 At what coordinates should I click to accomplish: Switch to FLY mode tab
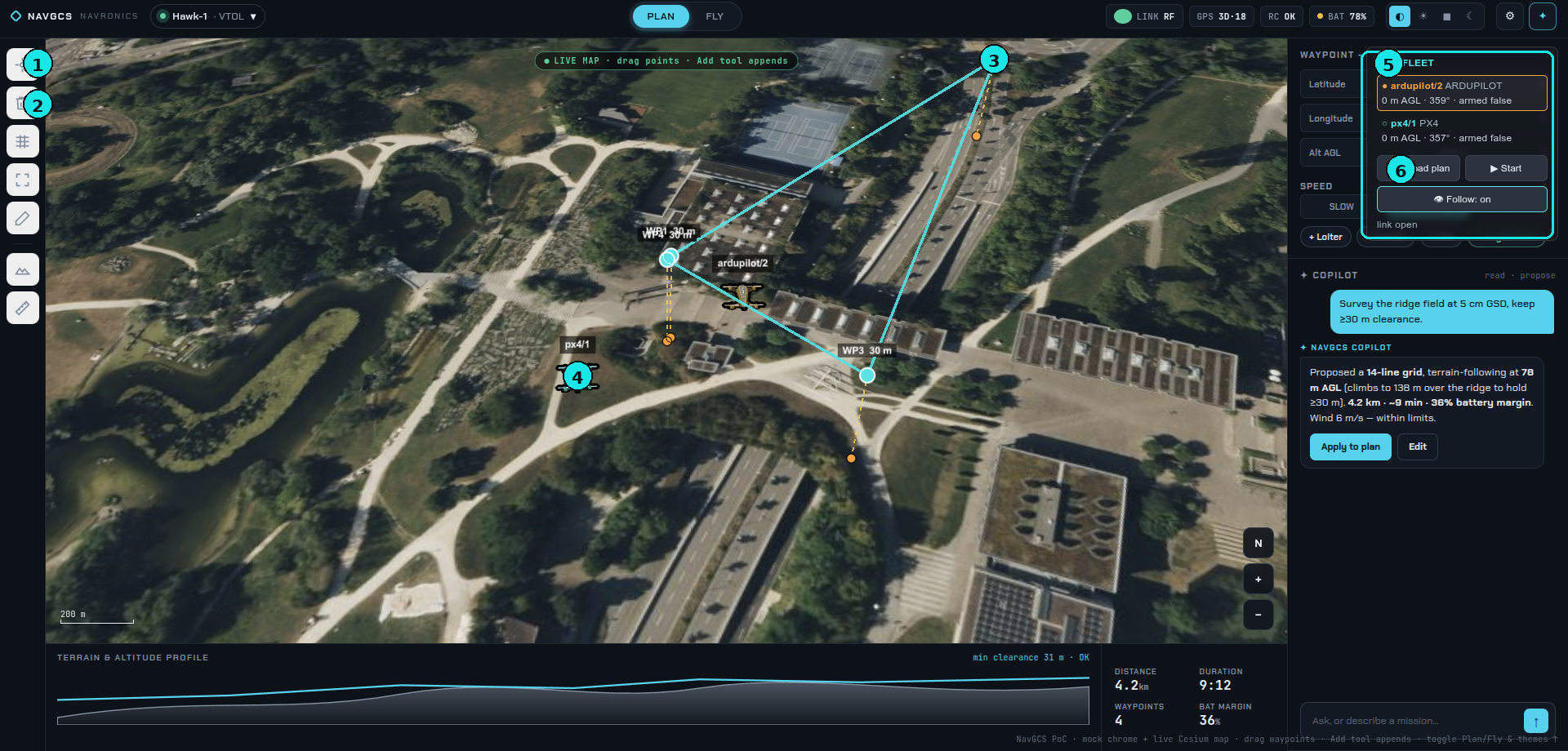click(715, 16)
